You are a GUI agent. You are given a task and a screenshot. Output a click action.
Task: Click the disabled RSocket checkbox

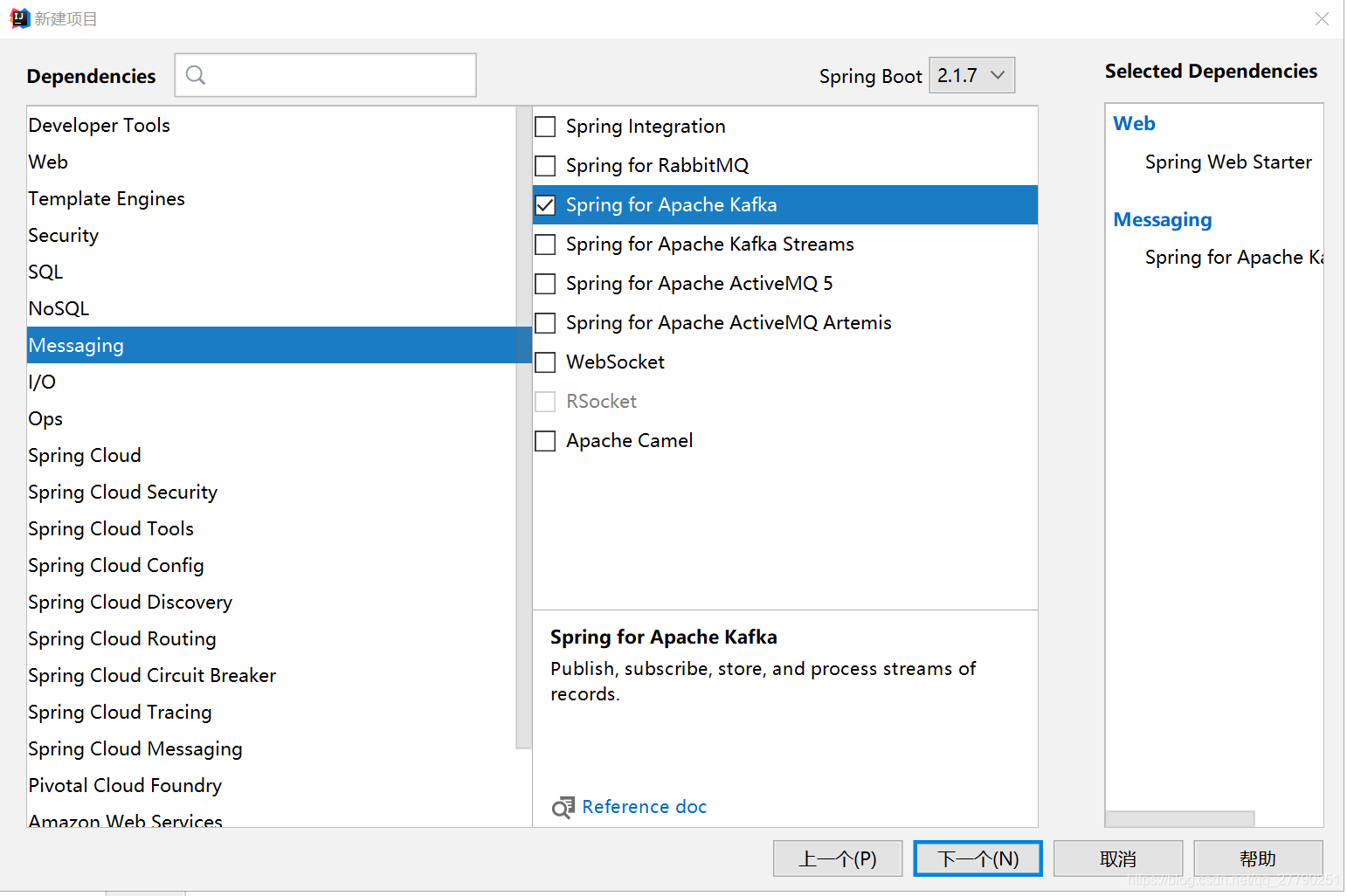tap(545, 402)
